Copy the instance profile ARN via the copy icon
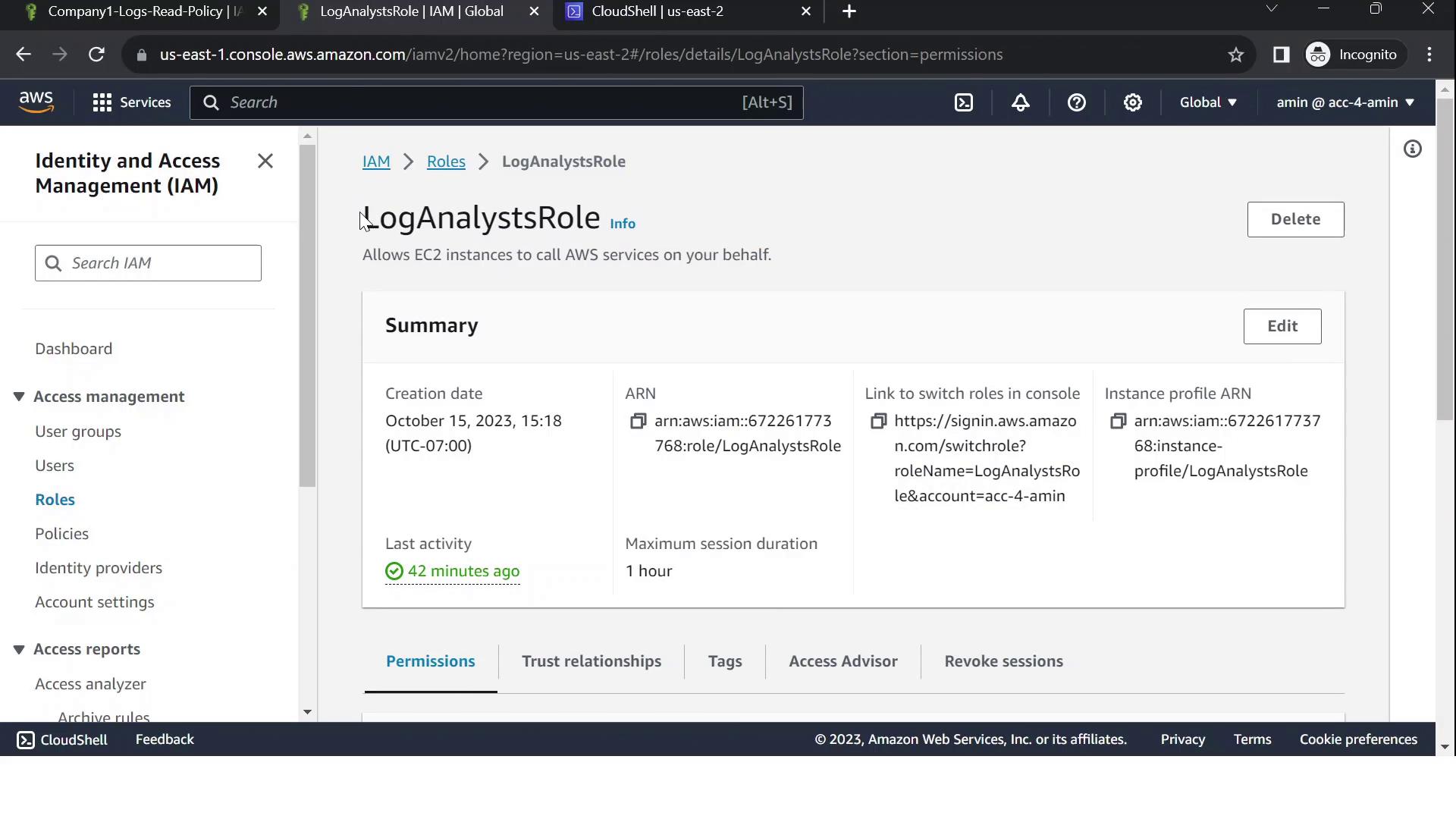This screenshot has width=1456, height=819. pyautogui.click(x=1118, y=422)
